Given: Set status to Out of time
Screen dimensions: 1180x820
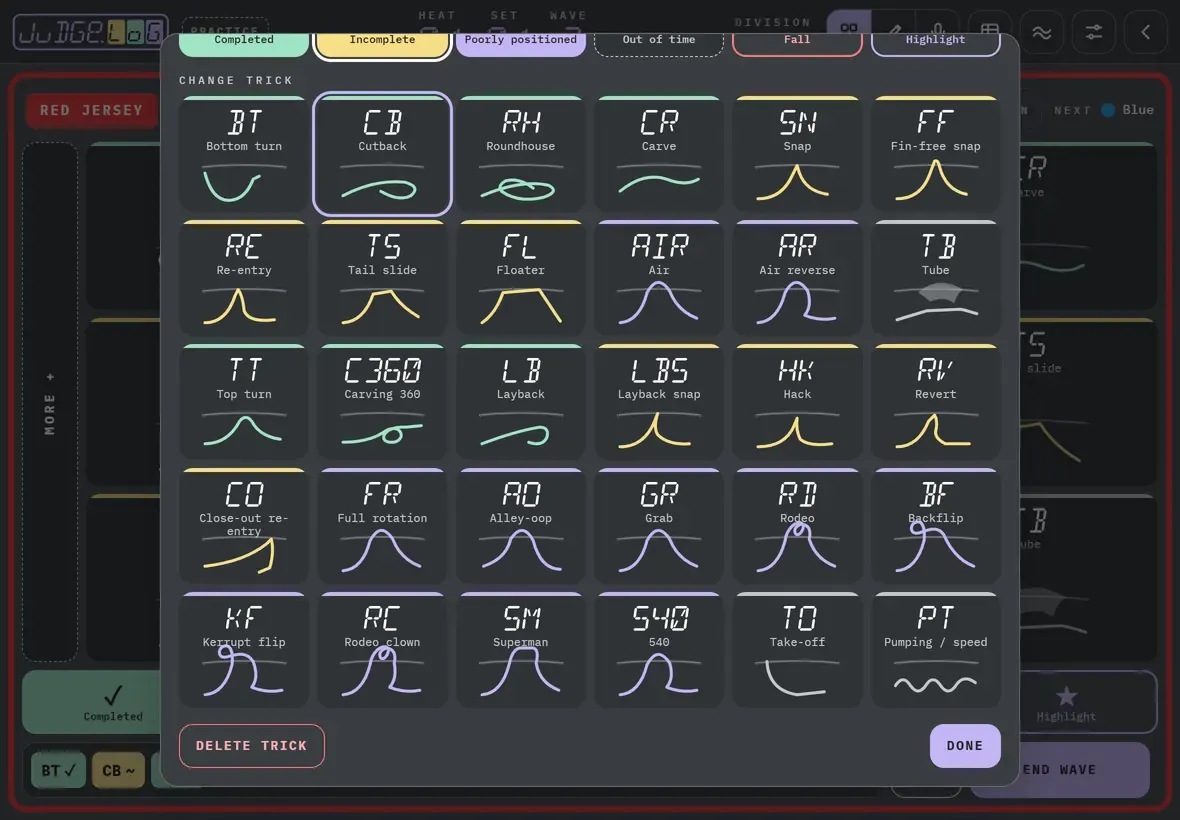Looking at the screenshot, I should pos(659,43).
